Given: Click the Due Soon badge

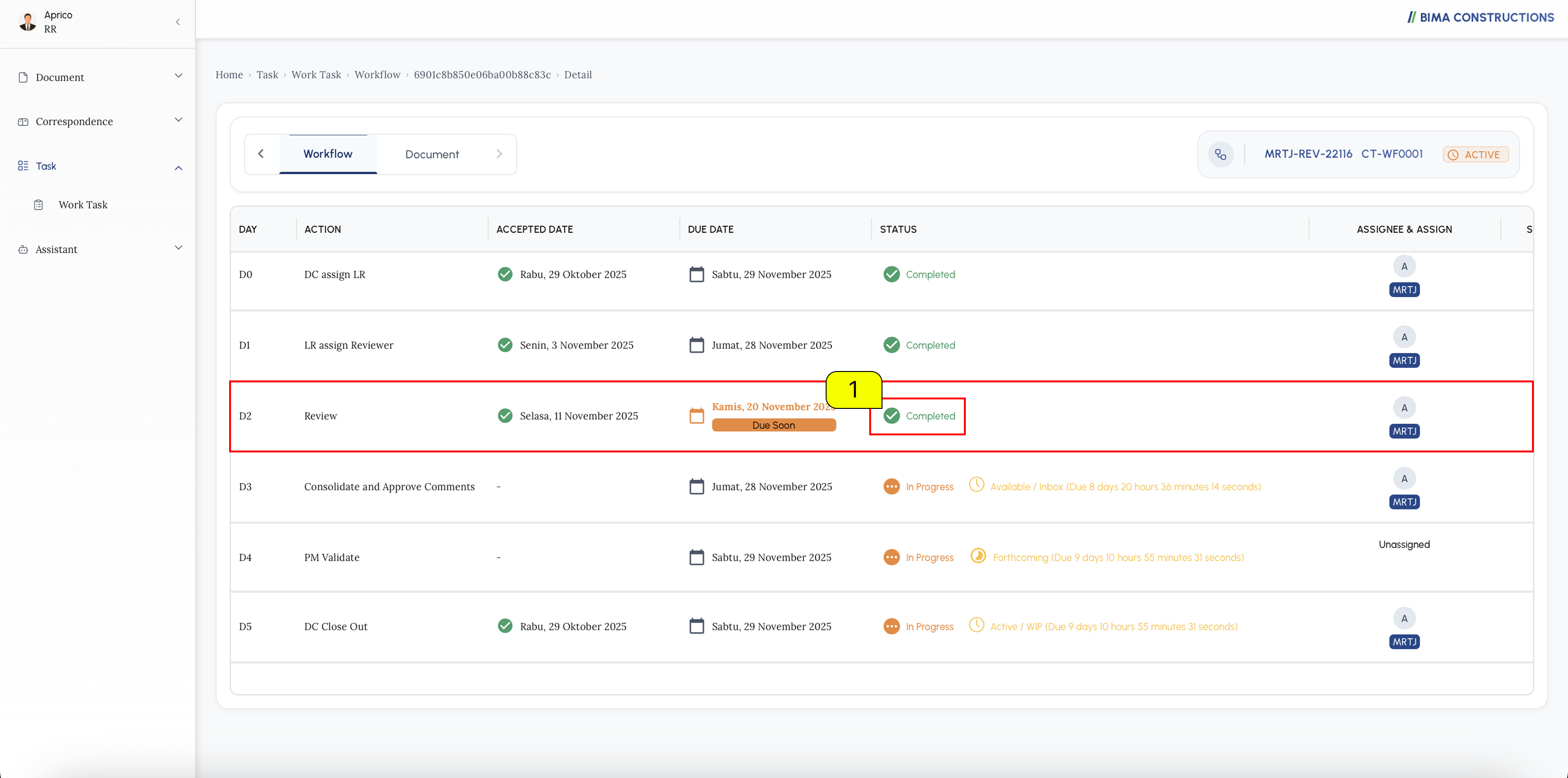Looking at the screenshot, I should pos(774,425).
